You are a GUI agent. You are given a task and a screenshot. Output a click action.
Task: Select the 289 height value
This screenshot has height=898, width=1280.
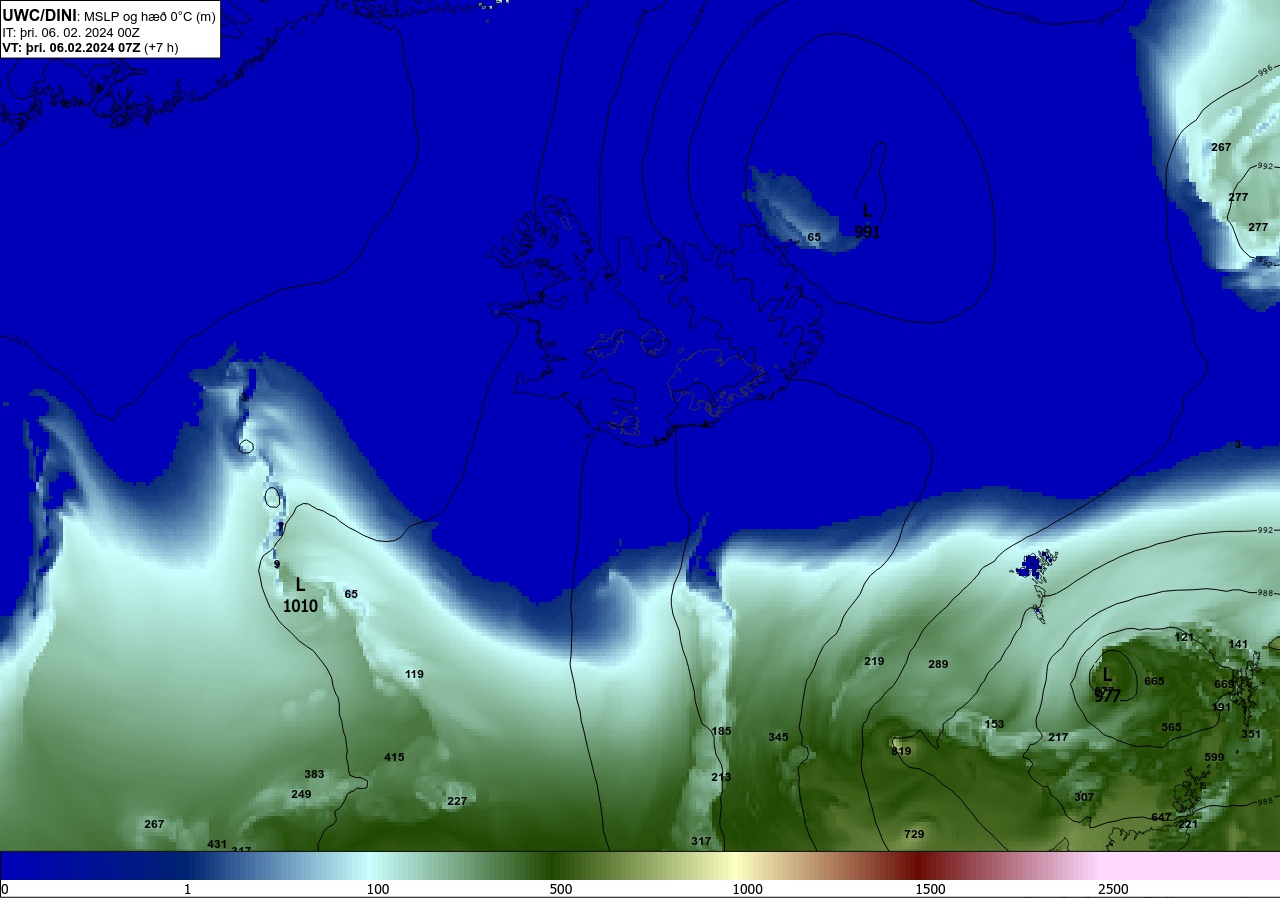coord(938,664)
